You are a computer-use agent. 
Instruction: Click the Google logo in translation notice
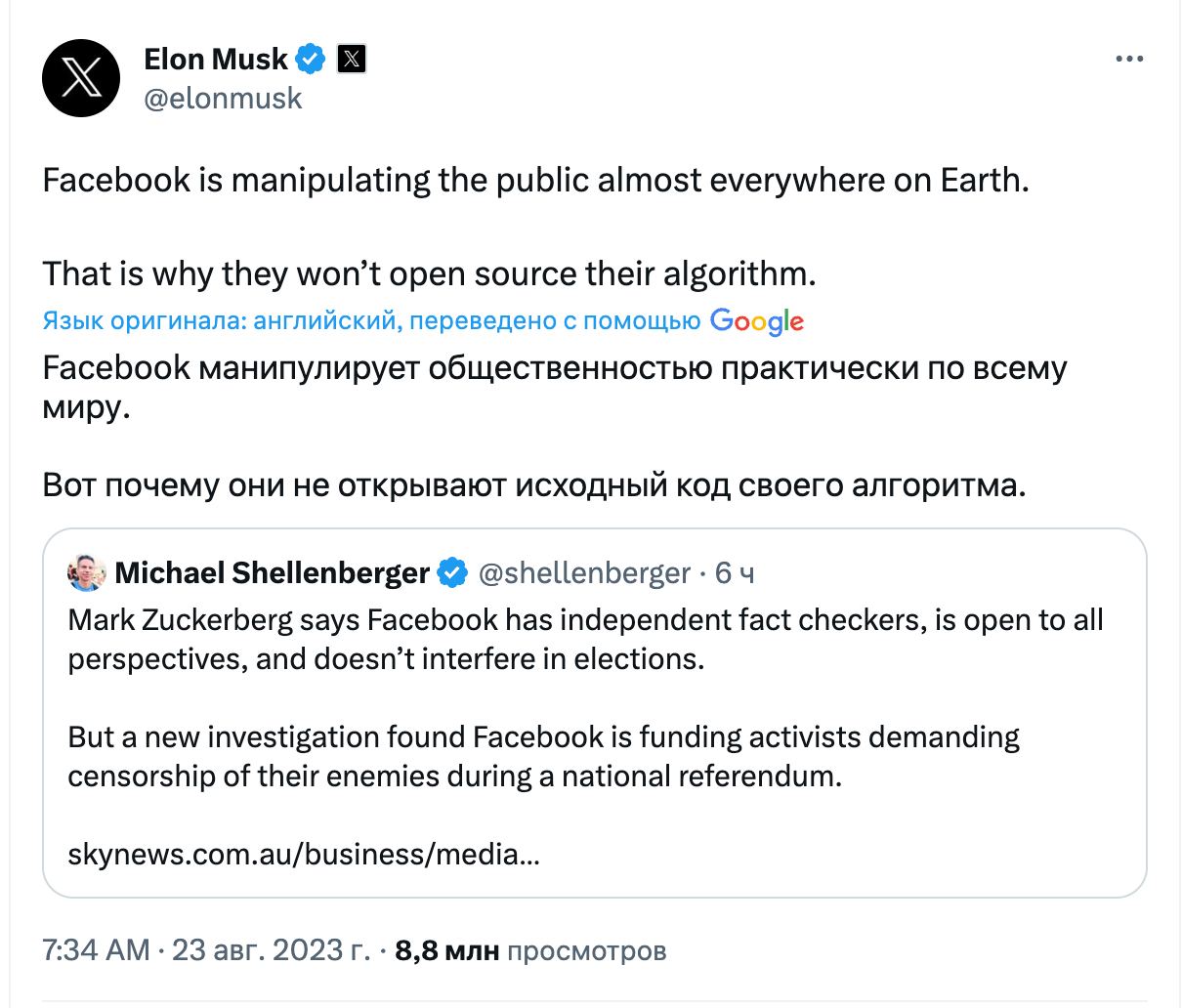click(x=757, y=321)
